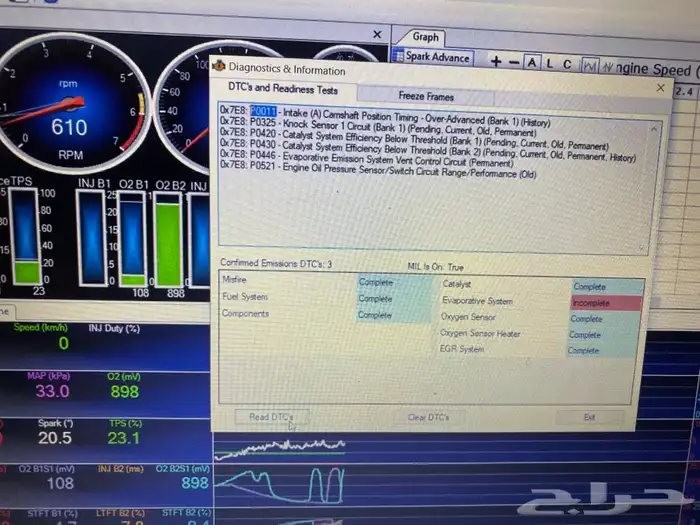Click the Exit button in diagnostics dialog
The image size is (700, 525).
tap(589, 417)
